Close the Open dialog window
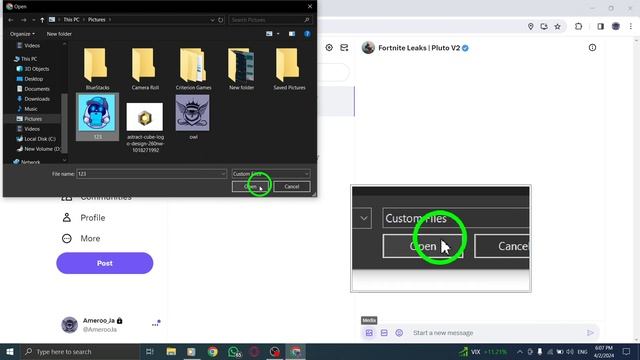The image size is (640, 360). [310, 7]
